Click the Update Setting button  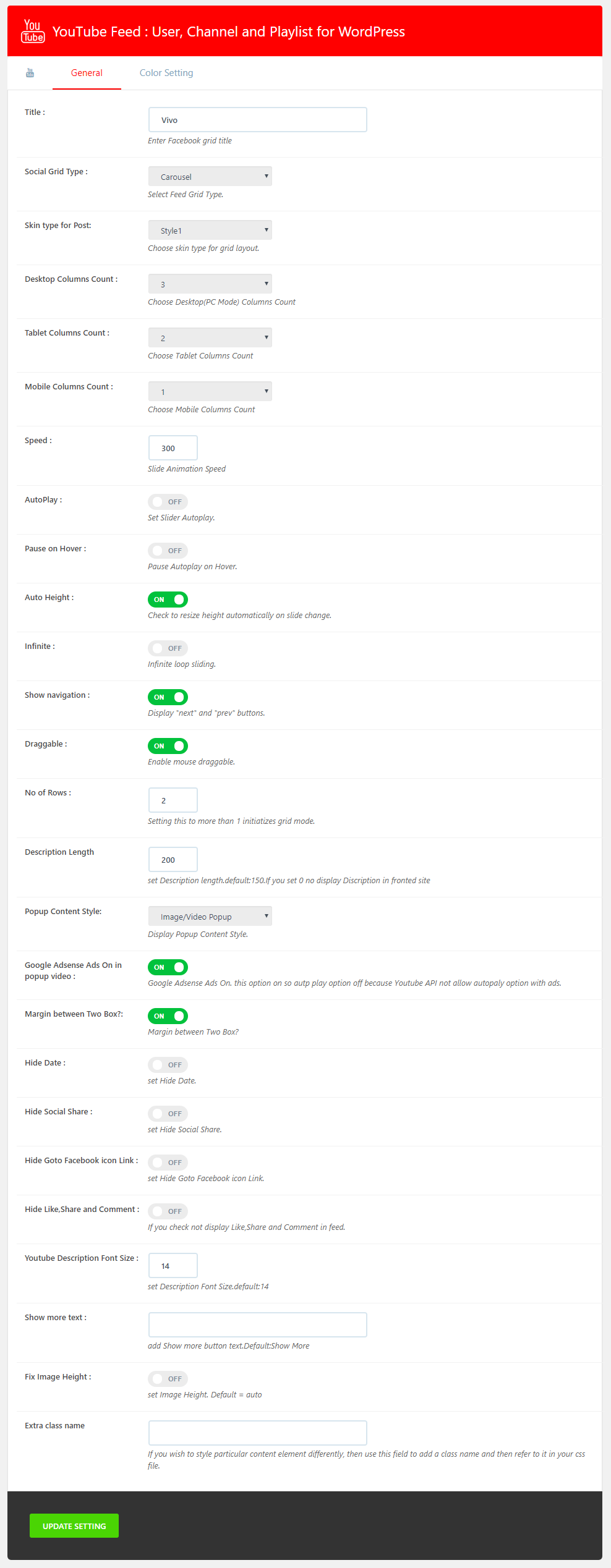(74, 1526)
